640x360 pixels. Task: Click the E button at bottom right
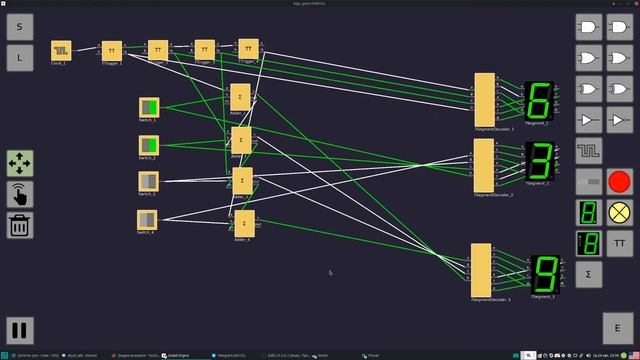(x=618, y=328)
